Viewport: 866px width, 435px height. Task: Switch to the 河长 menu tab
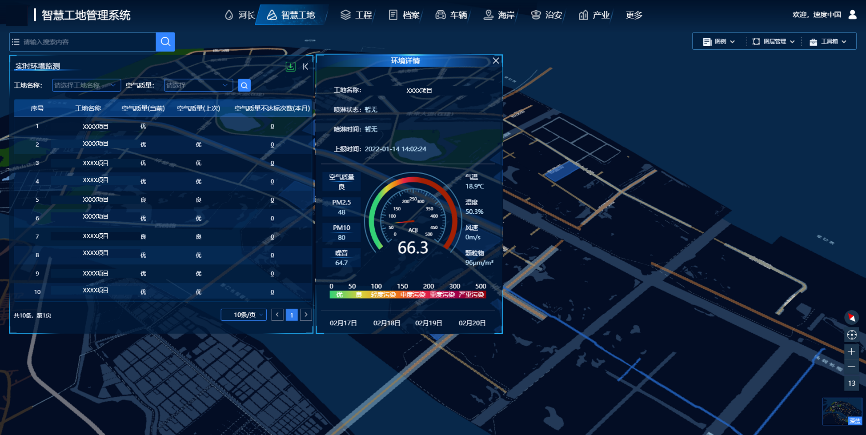coord(237,15)
